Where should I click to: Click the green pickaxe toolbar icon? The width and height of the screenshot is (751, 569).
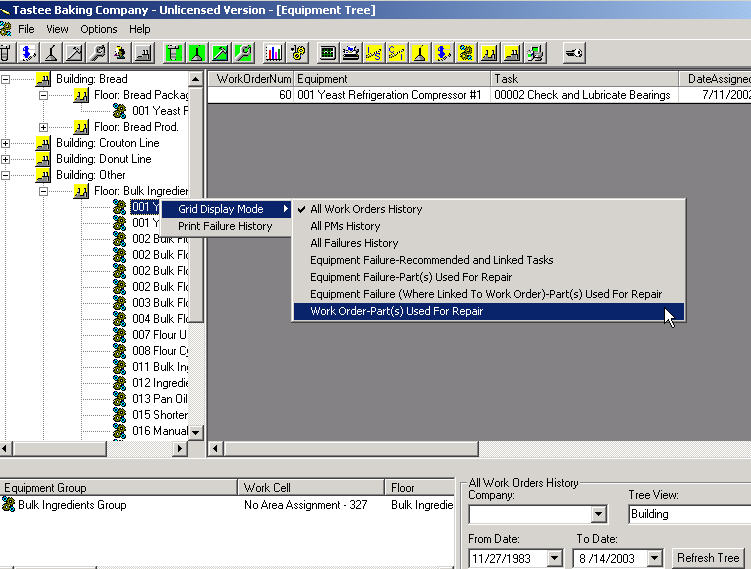pos(220,53)
